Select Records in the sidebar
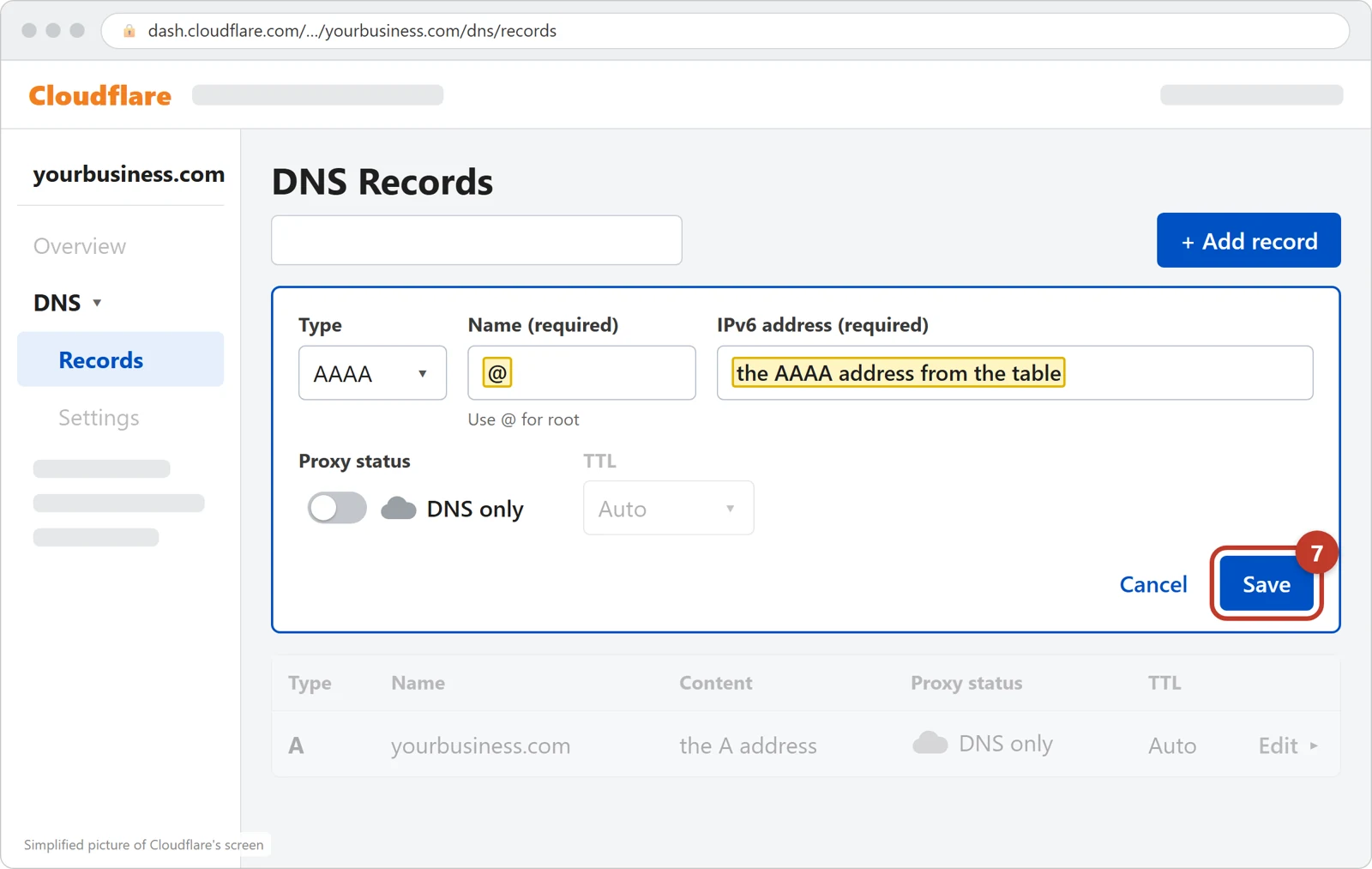1372x869 pixels. click(120, 359)
